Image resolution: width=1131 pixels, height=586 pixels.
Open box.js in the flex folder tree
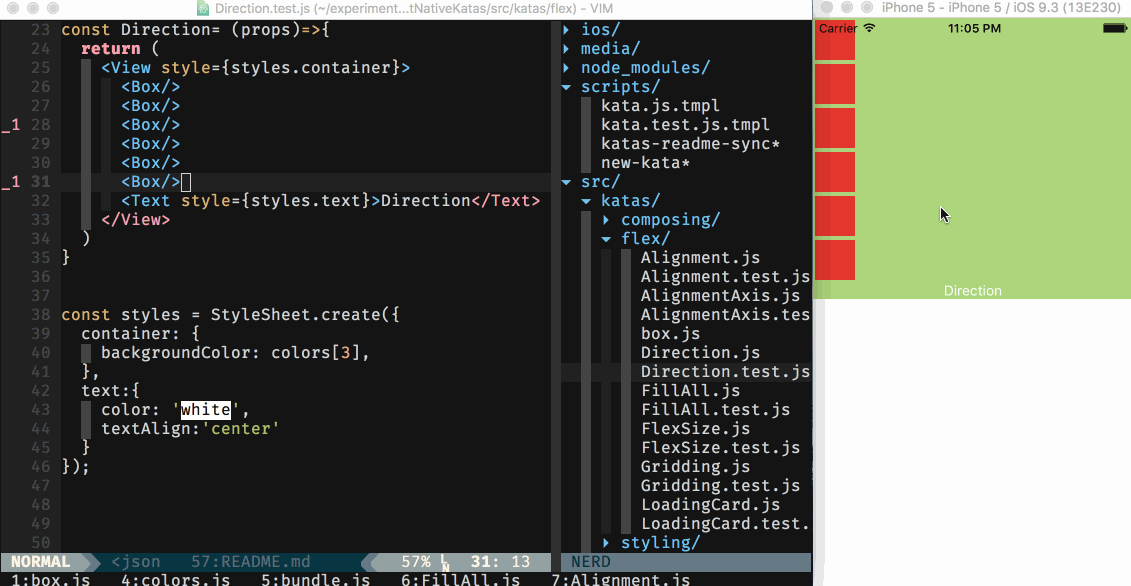pyautogui.click(x=670, y=333)
